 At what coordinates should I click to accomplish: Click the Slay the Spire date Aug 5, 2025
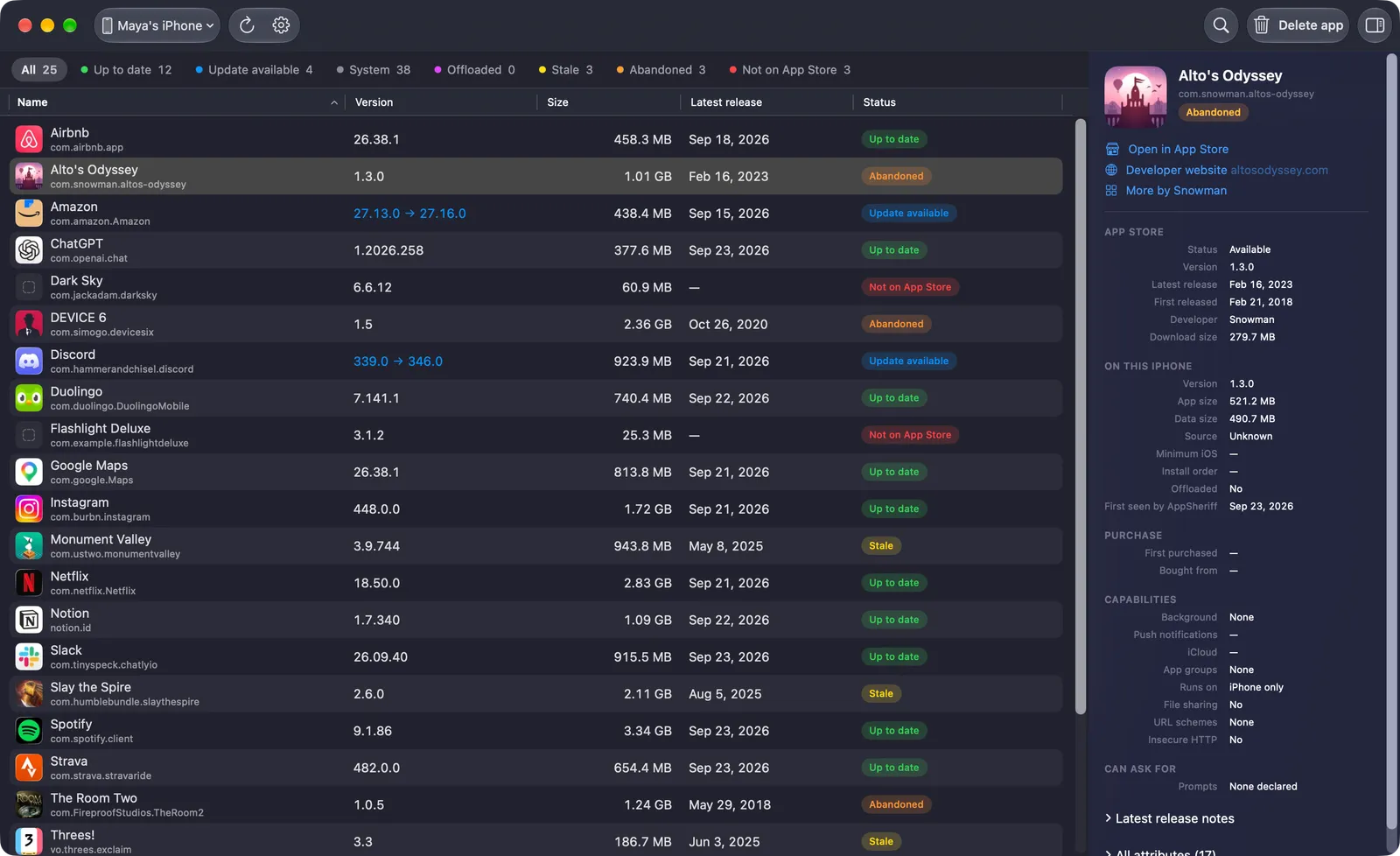coord(725,694)
